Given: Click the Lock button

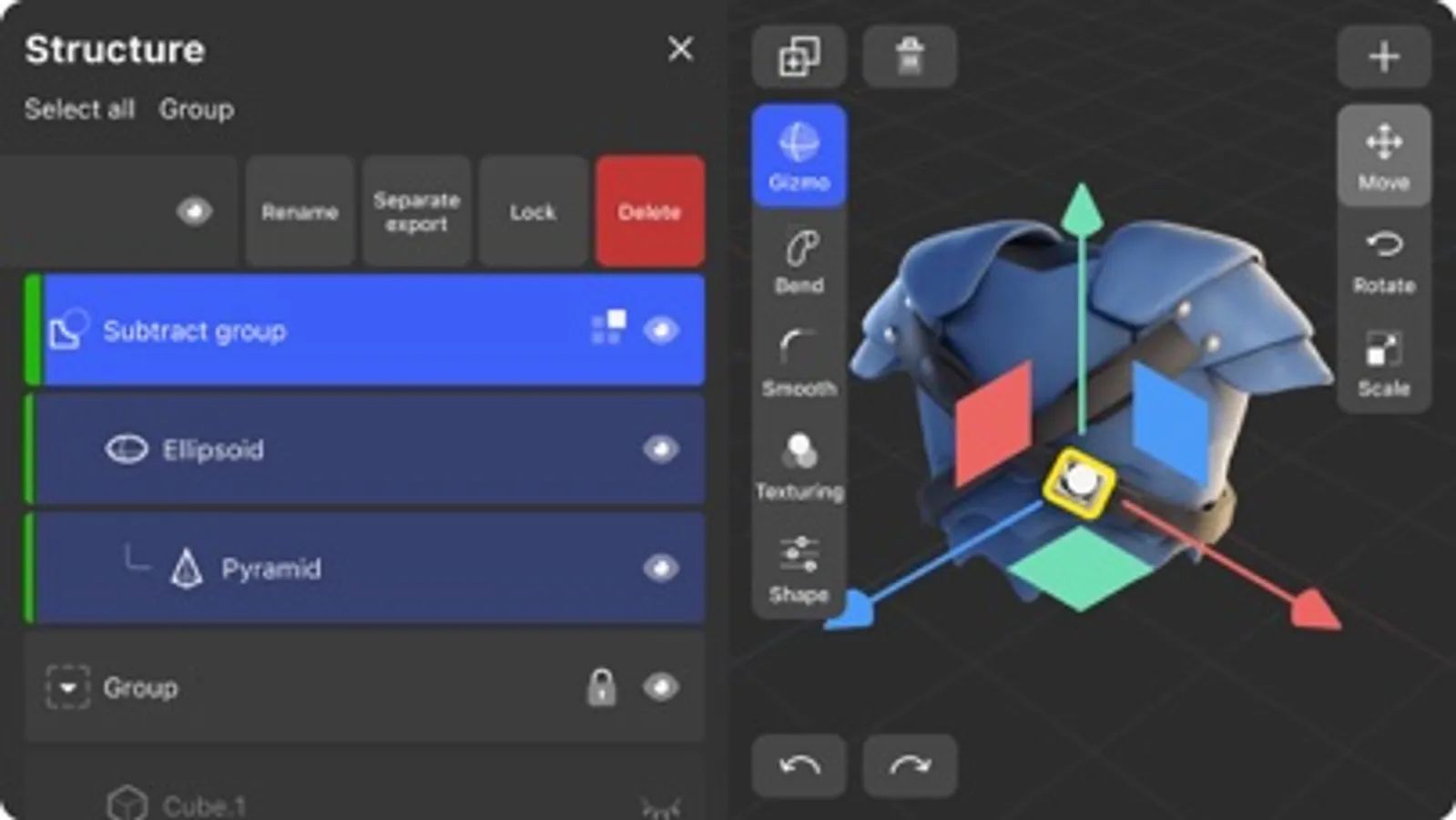Looking at the screenshot, I should [533, 211].
